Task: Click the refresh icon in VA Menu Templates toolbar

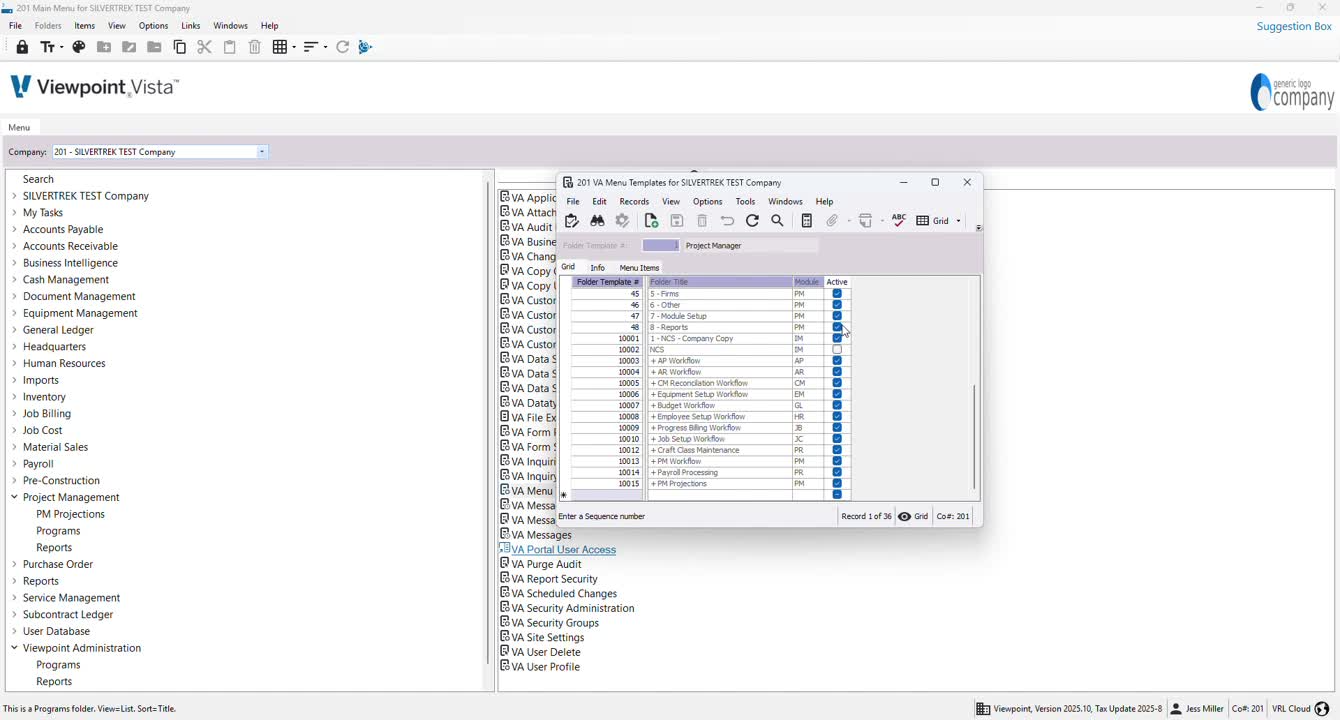Action: coord(752,221)
